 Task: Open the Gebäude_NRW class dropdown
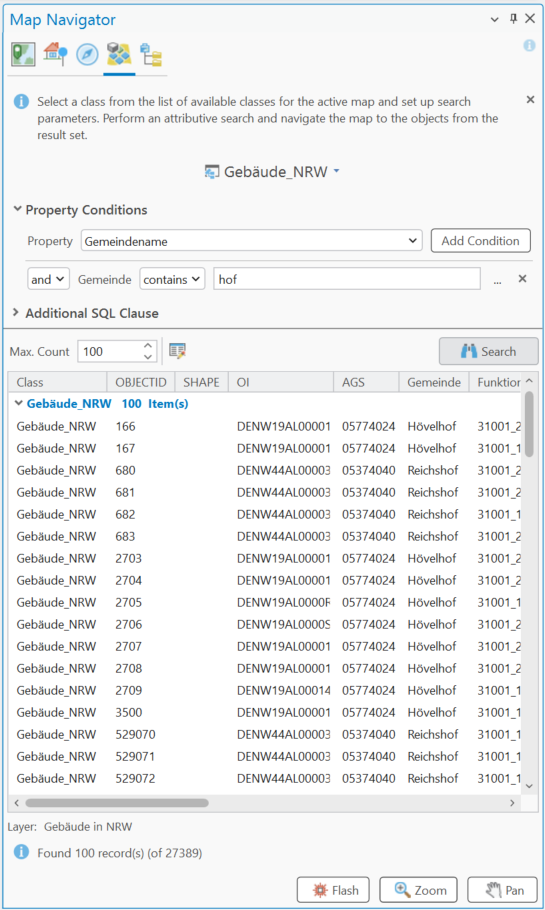[x=272, y=172]
